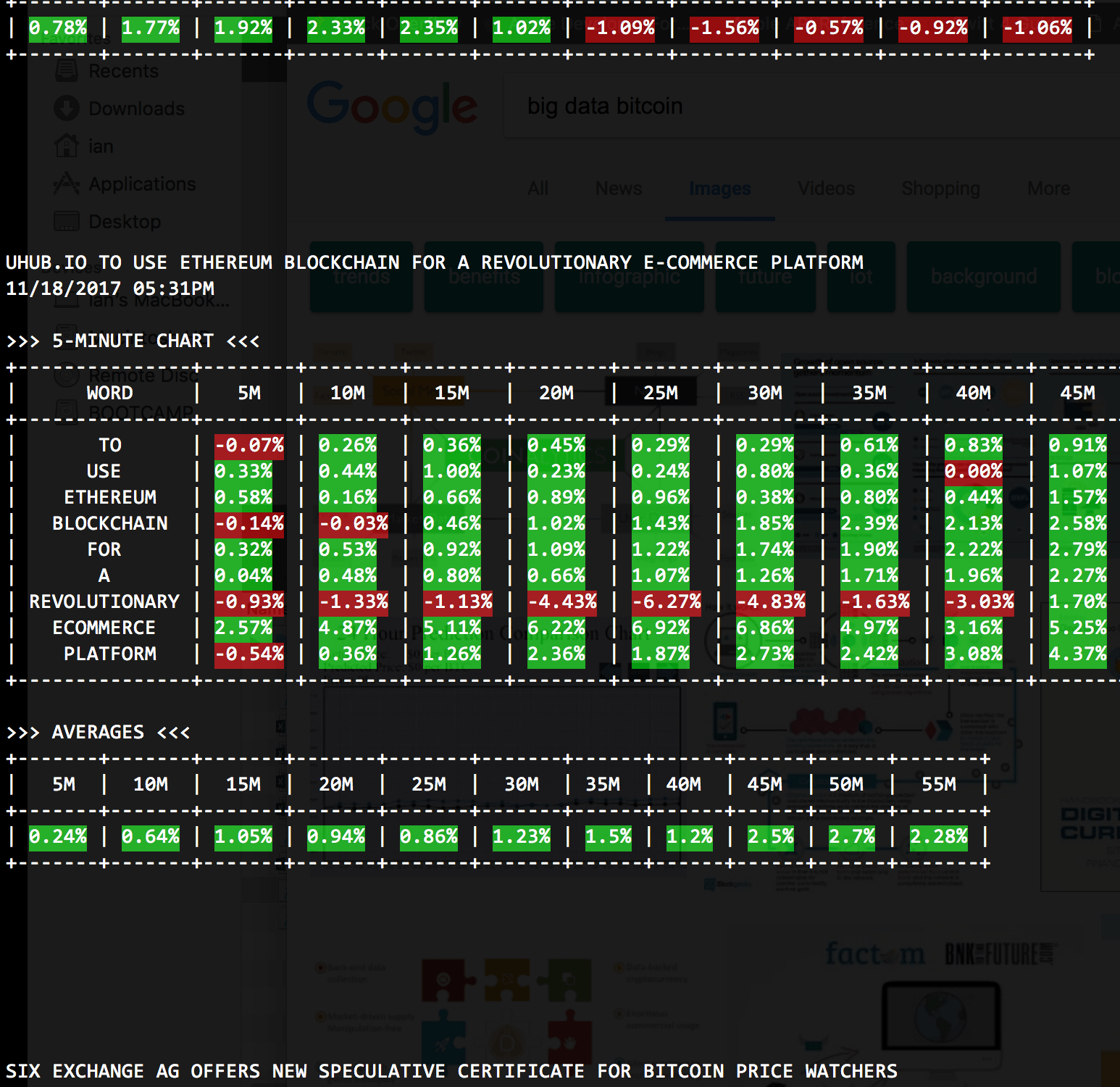This screenshot has width=1120, height=1087.
Task: Click the Applications icon in sidebar
Action: [67, 184]
